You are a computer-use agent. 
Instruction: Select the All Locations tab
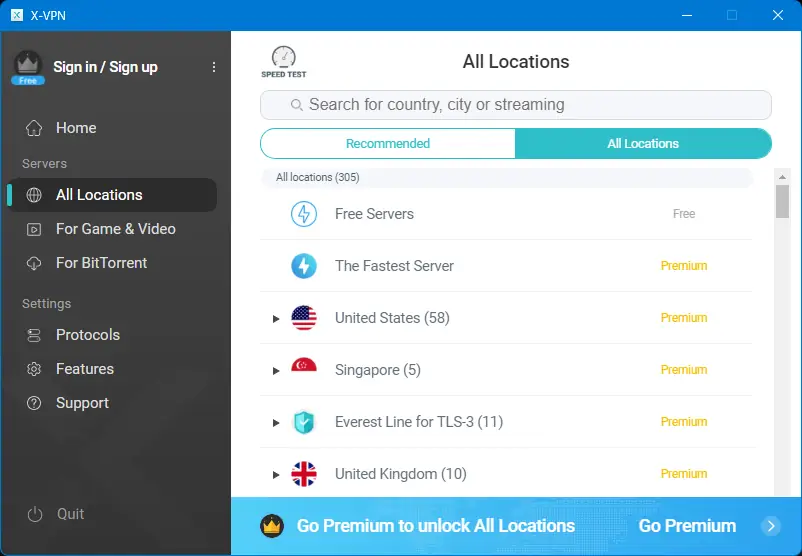643,144
